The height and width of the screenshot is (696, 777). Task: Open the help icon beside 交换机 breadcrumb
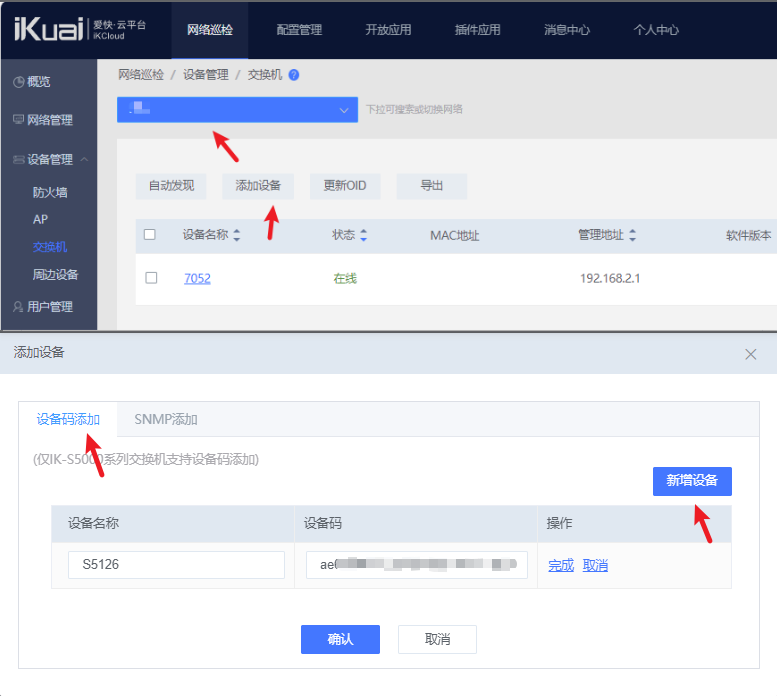[294, 75]
